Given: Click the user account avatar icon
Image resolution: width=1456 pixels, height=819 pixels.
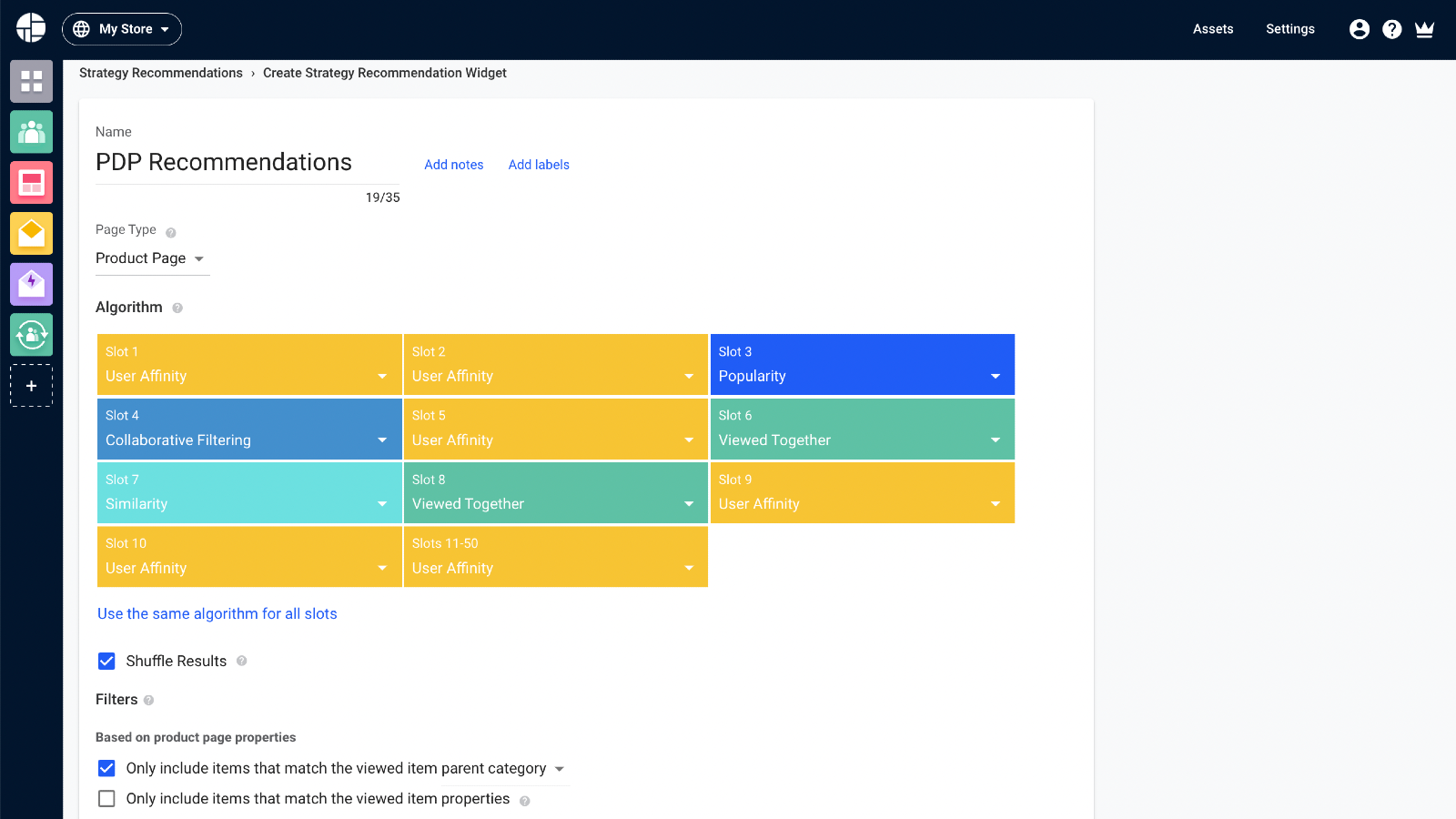Looking at the screenshot, I should tap(1359, 28).
